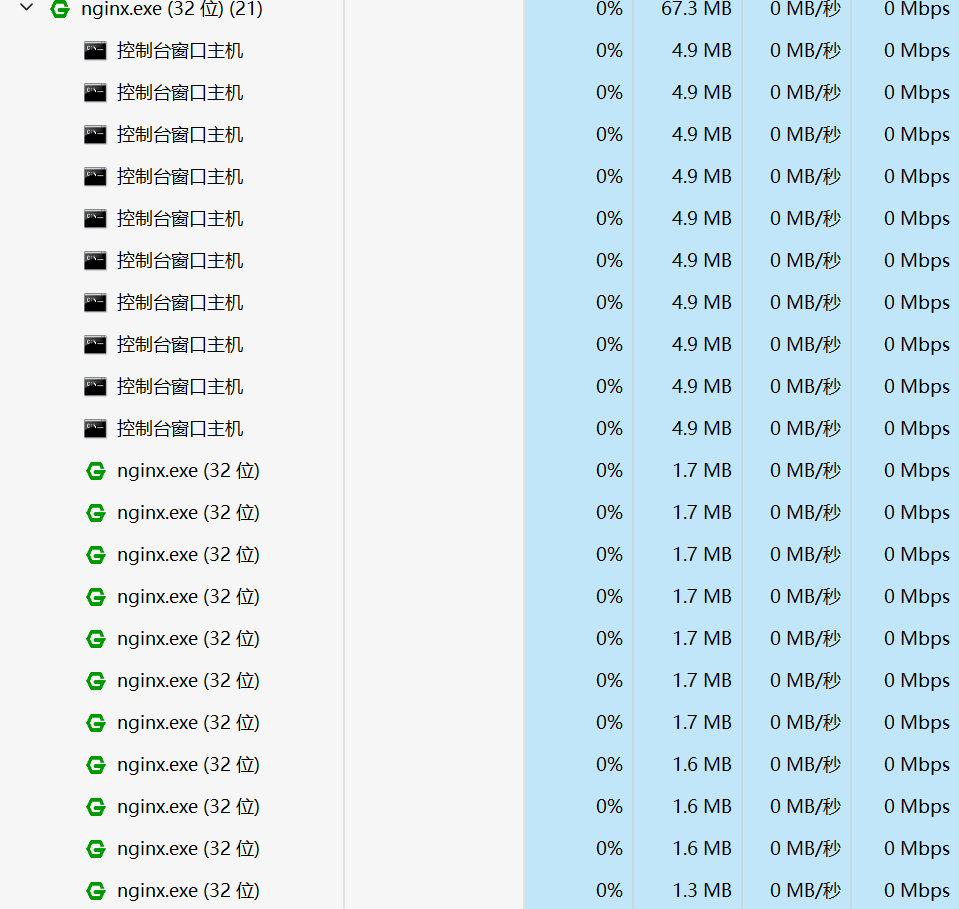The image size is (959, 909).
Task: Click the nginx icon on the 1.3 MB row
Action: point(96,891)
